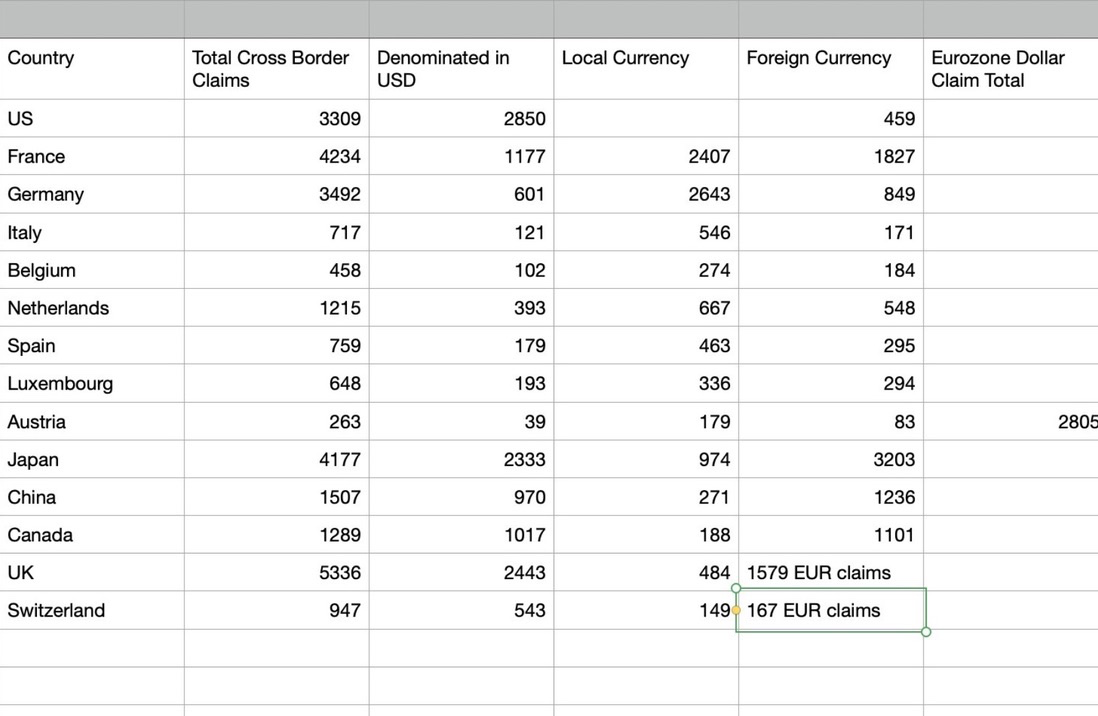Viewport: 1098px width, 716px height.
Task: Select the Total Cross Border Claims header
Action: click(277, 69)
